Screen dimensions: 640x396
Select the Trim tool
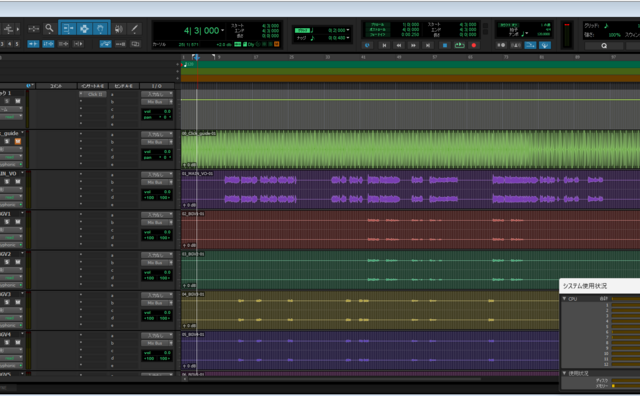pyautogui.click(x=68, y=29)
